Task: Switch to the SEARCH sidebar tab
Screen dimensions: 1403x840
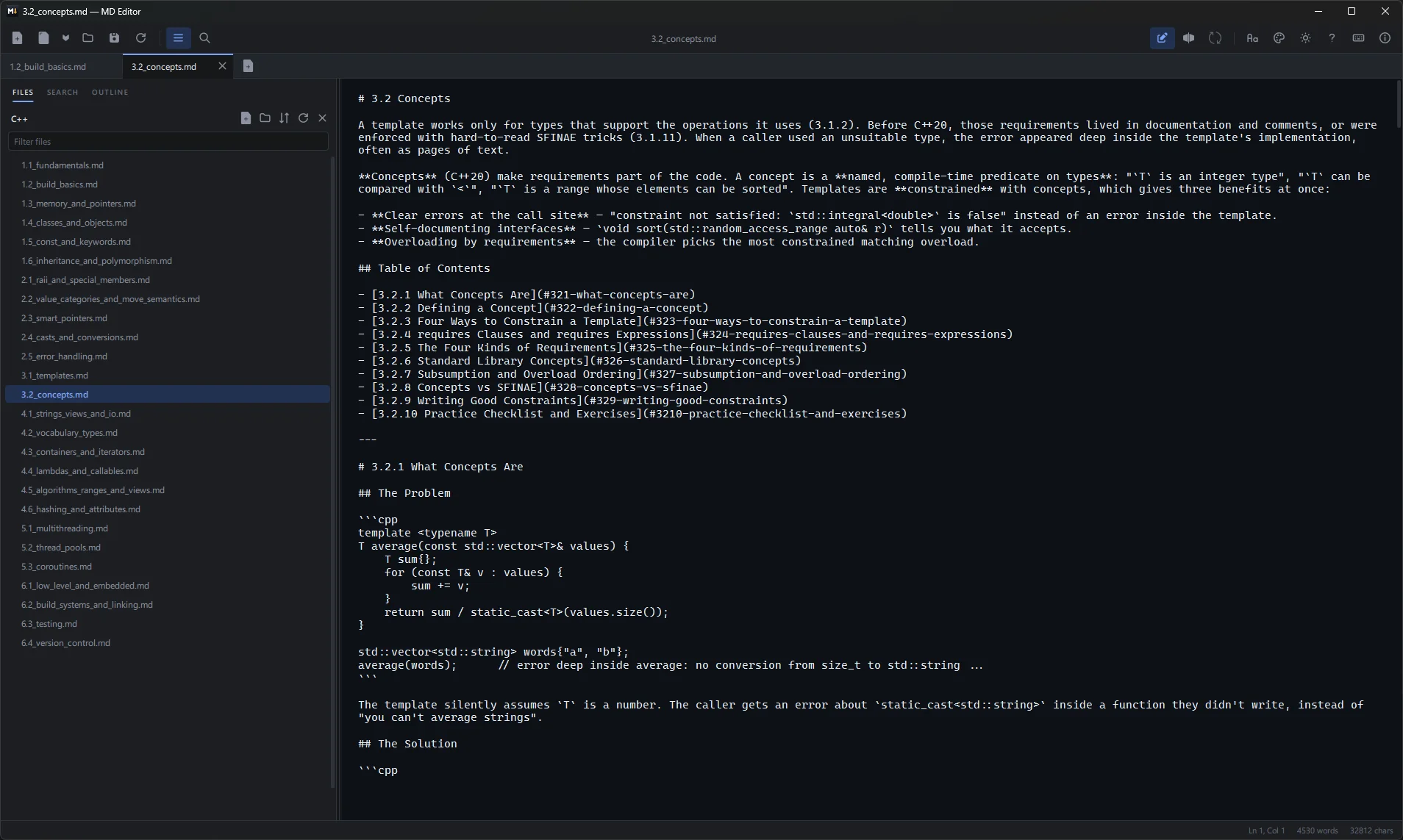Action: pos(63,93)
